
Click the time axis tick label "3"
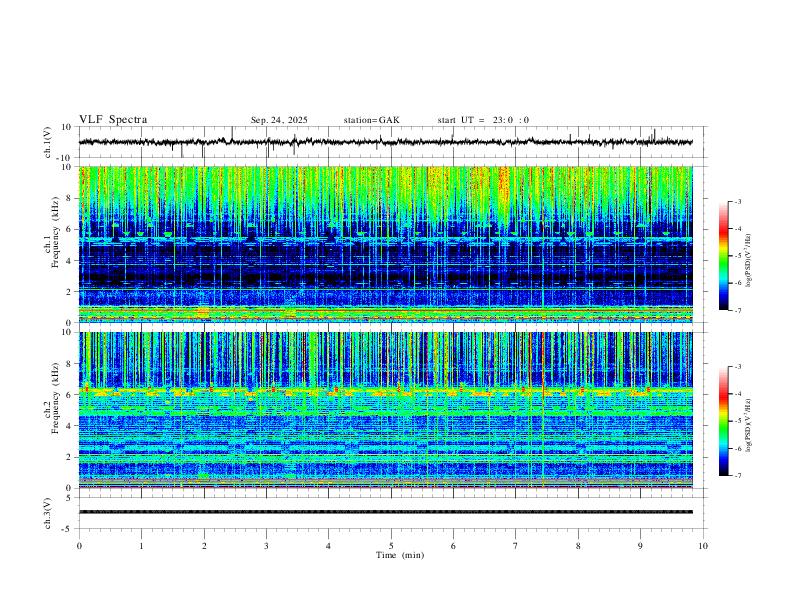tap(266, 546)
